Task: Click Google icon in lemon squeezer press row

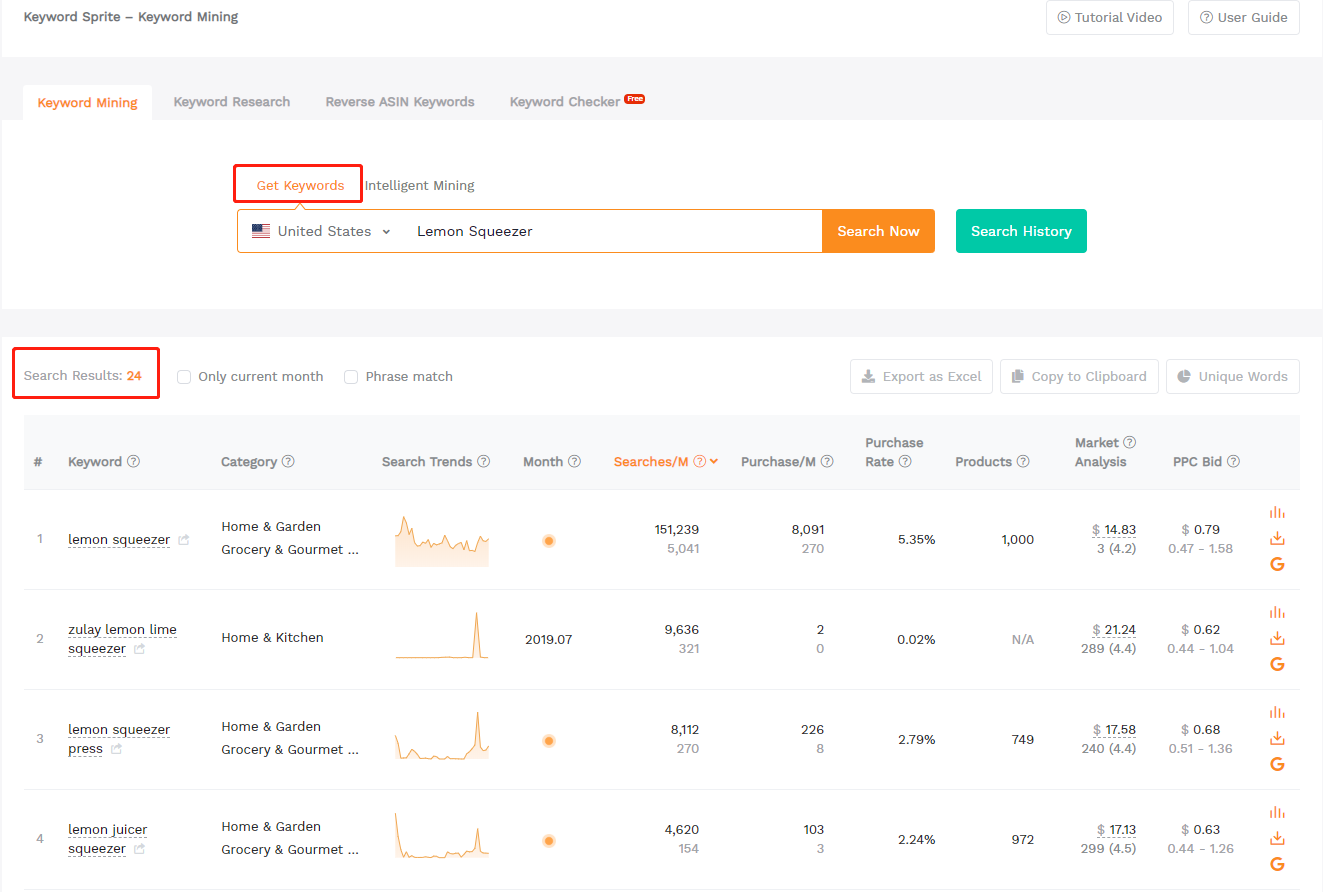Action: [1277, 764]
